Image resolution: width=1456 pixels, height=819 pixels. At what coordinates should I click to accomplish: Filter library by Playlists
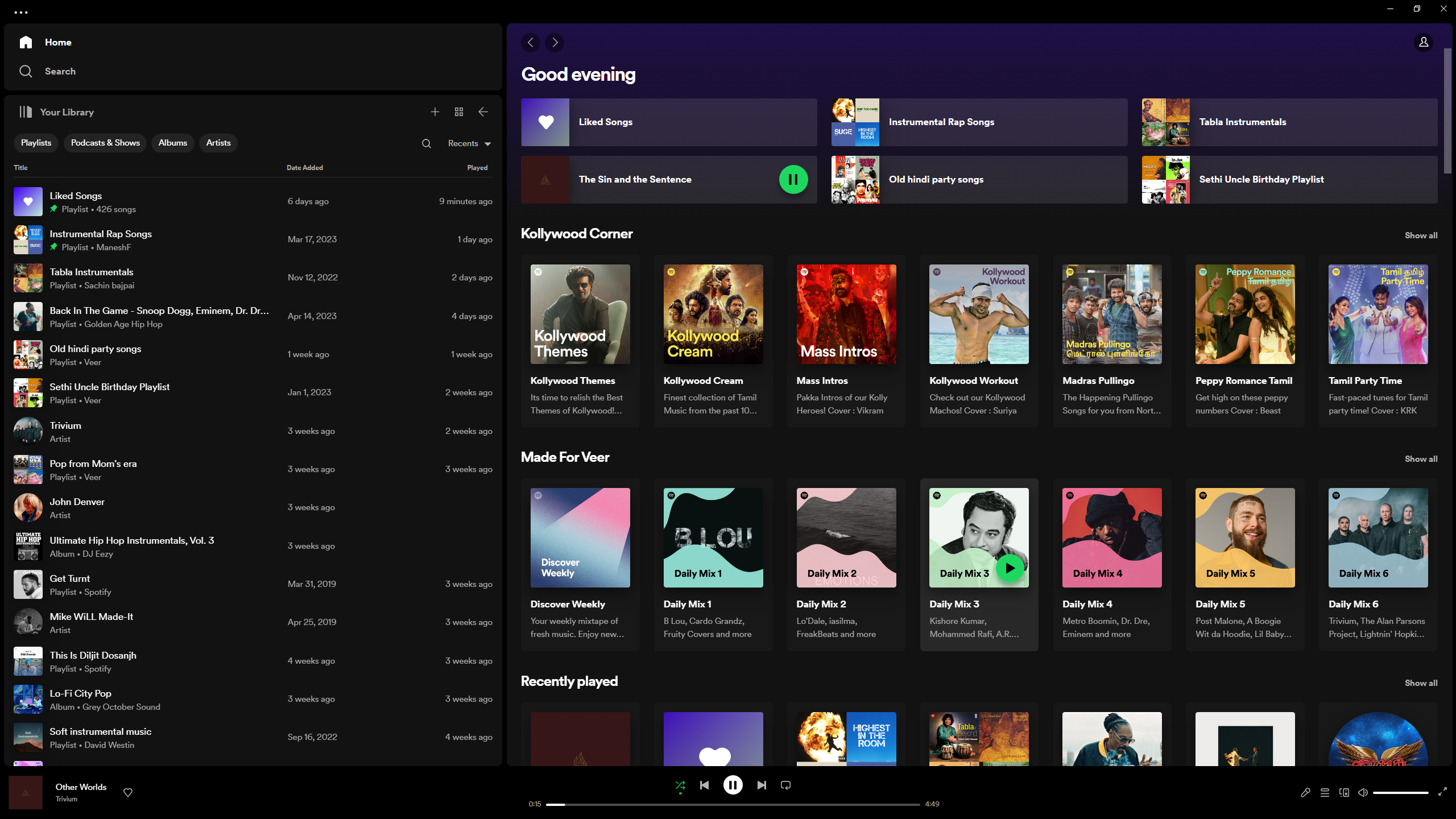tap(36, 143)
